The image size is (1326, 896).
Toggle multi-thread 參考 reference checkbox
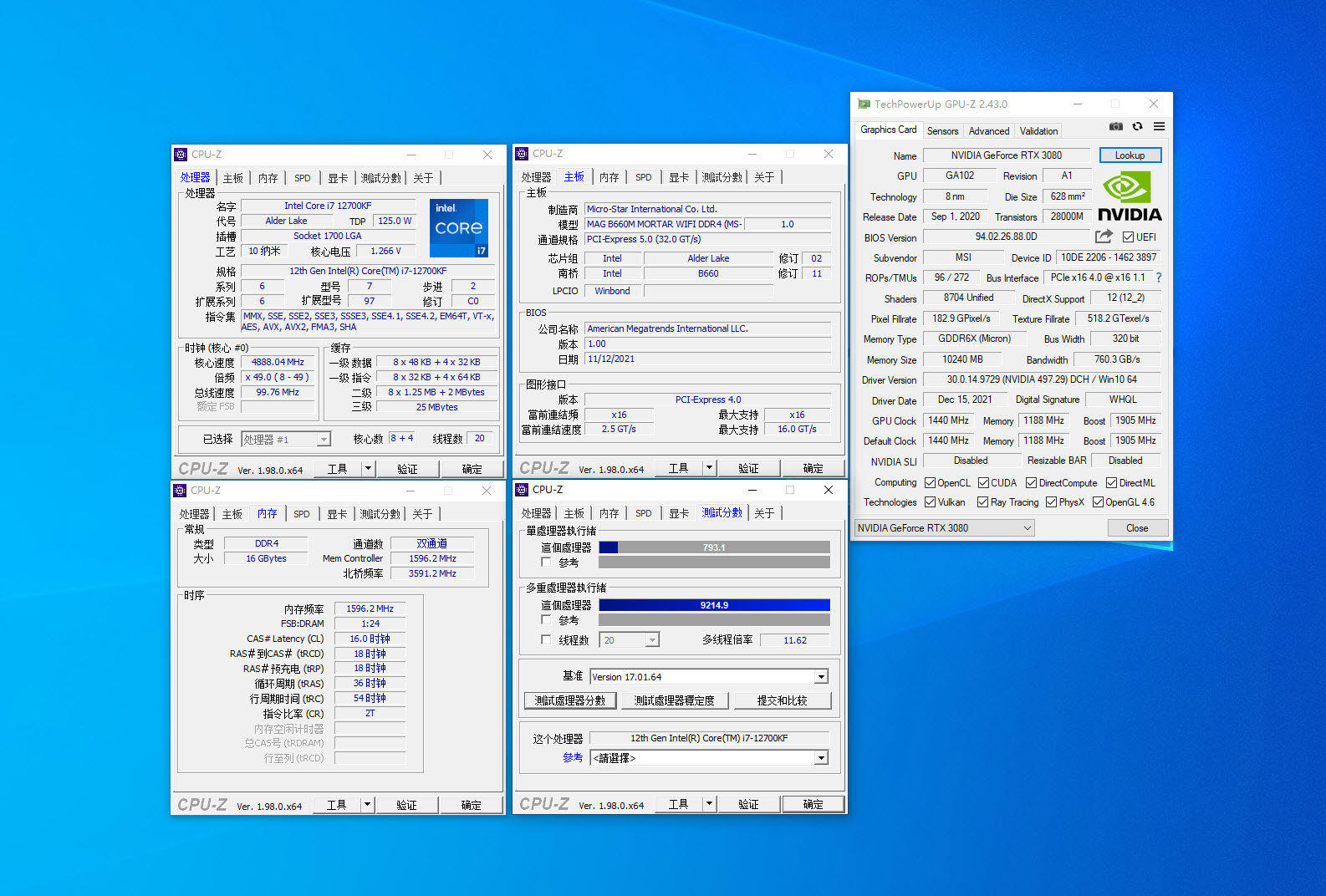point(546,620)
